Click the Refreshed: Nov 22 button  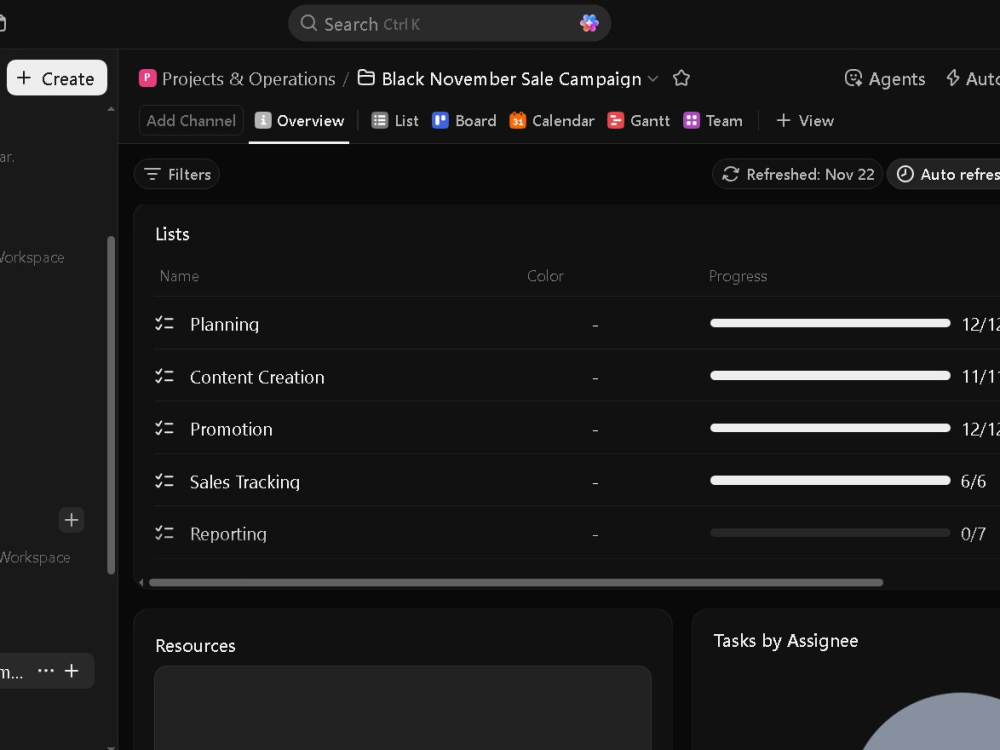[797, 174]
